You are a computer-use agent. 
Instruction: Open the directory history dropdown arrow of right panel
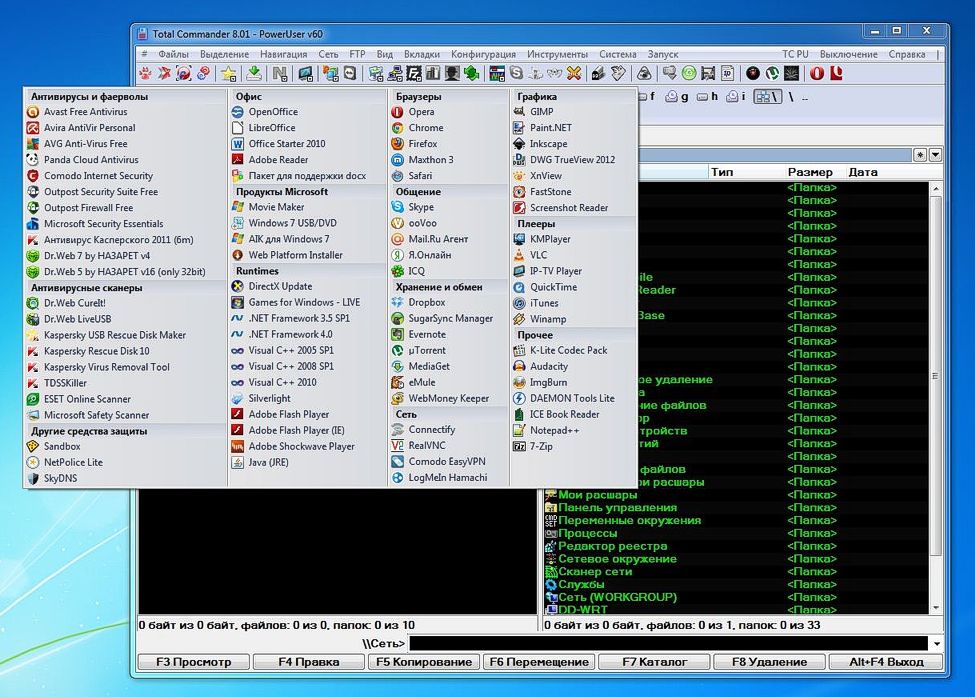click(935, 155)
